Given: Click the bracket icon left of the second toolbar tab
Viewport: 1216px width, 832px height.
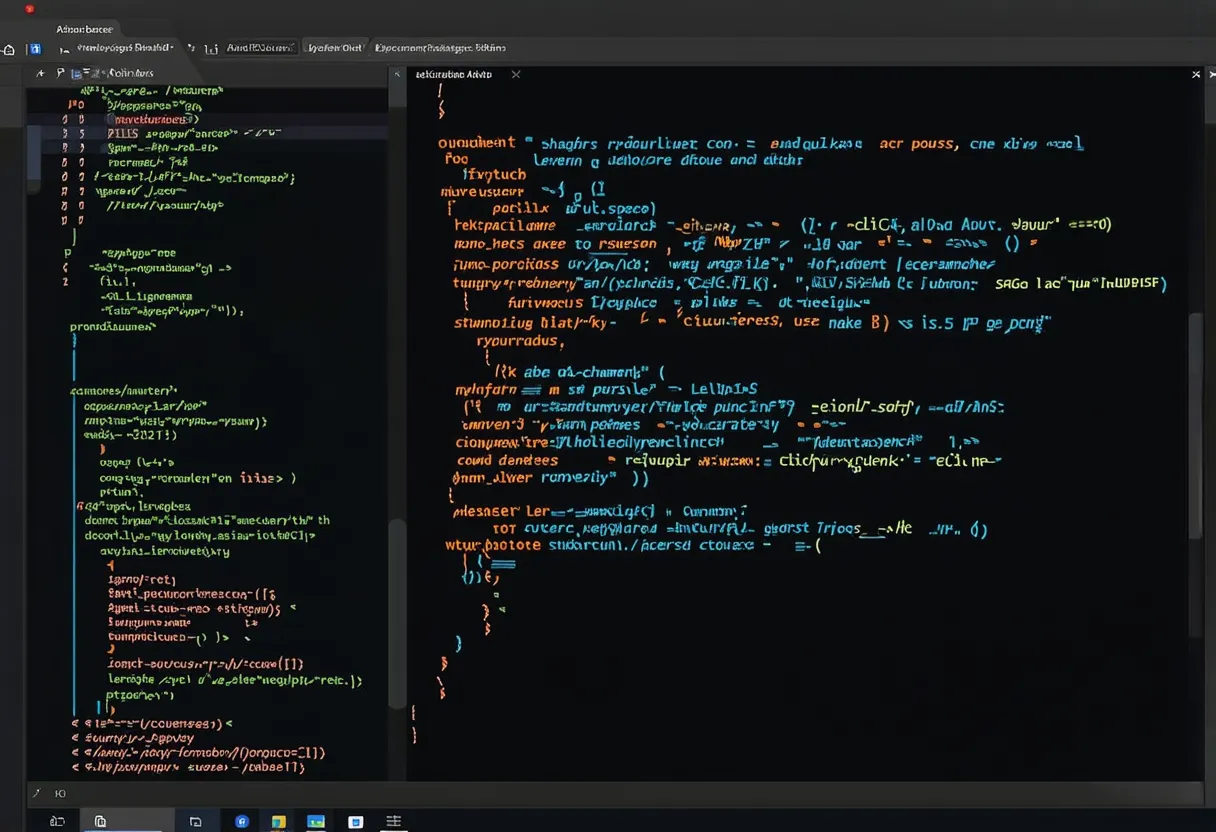Looking at the screenshot, I should [211, 48].
